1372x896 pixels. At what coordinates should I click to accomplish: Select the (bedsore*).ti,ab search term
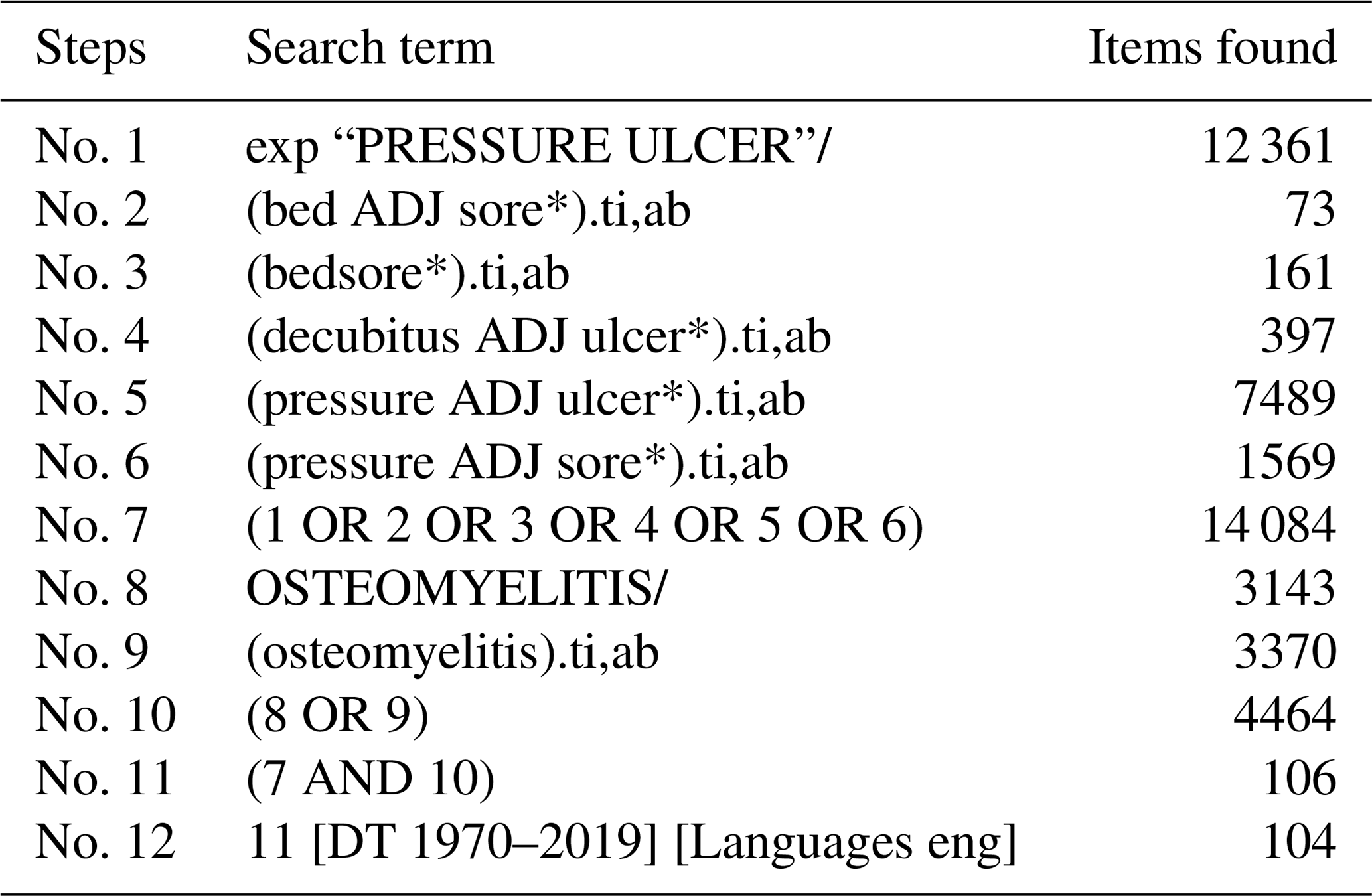(x=408, y=273)
